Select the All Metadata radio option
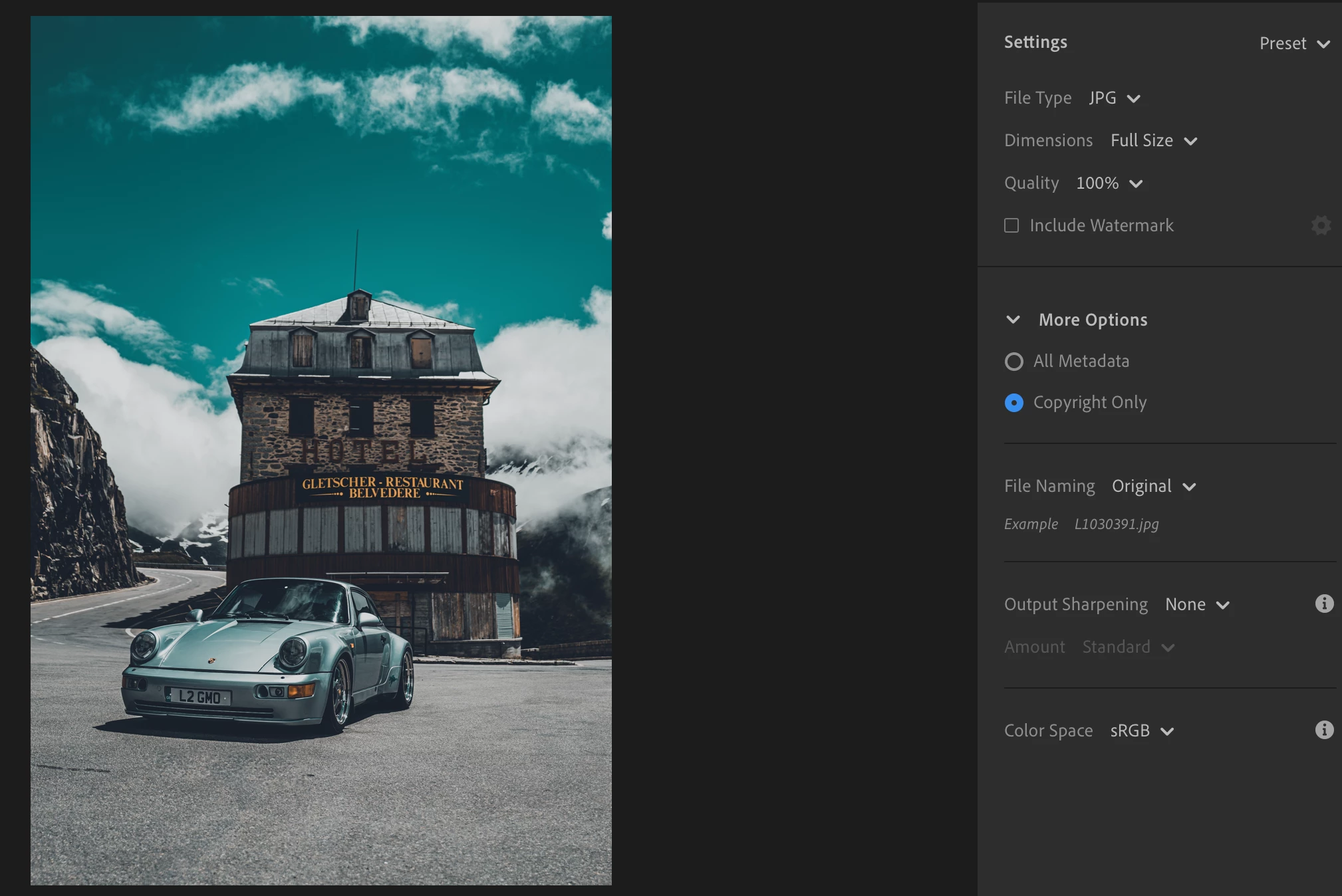 coord(1013,362)
